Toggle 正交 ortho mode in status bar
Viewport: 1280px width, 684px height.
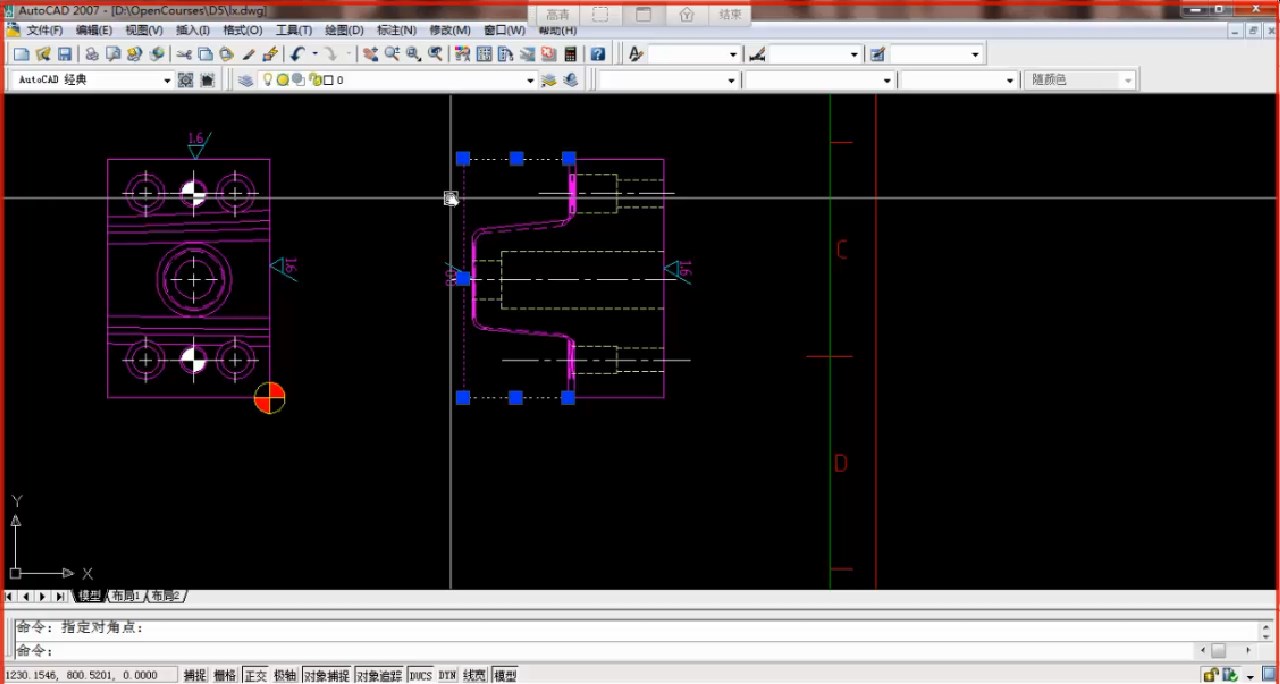point(255,676)
